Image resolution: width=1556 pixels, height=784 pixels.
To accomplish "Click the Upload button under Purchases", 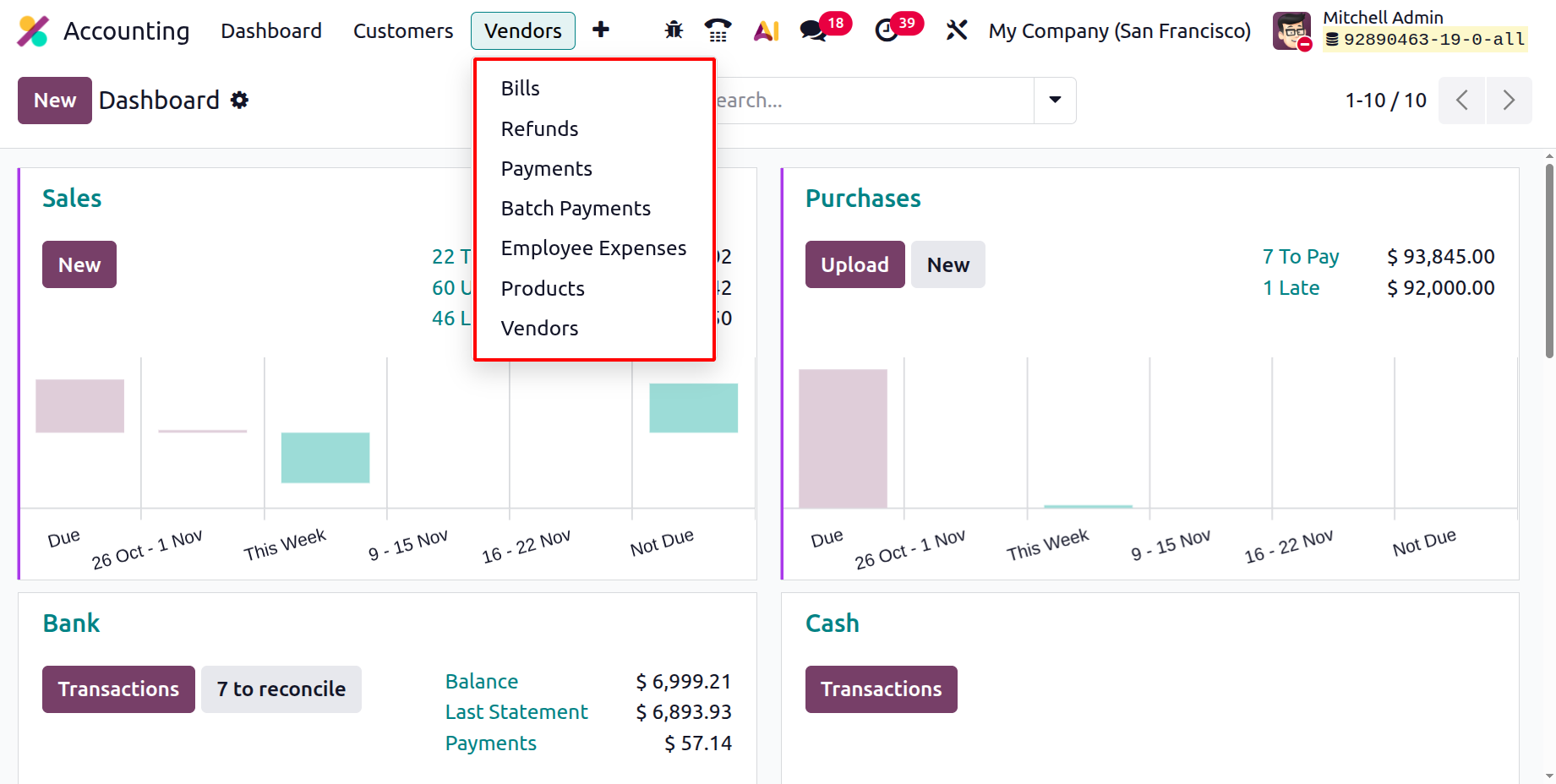I will point(854,265).
